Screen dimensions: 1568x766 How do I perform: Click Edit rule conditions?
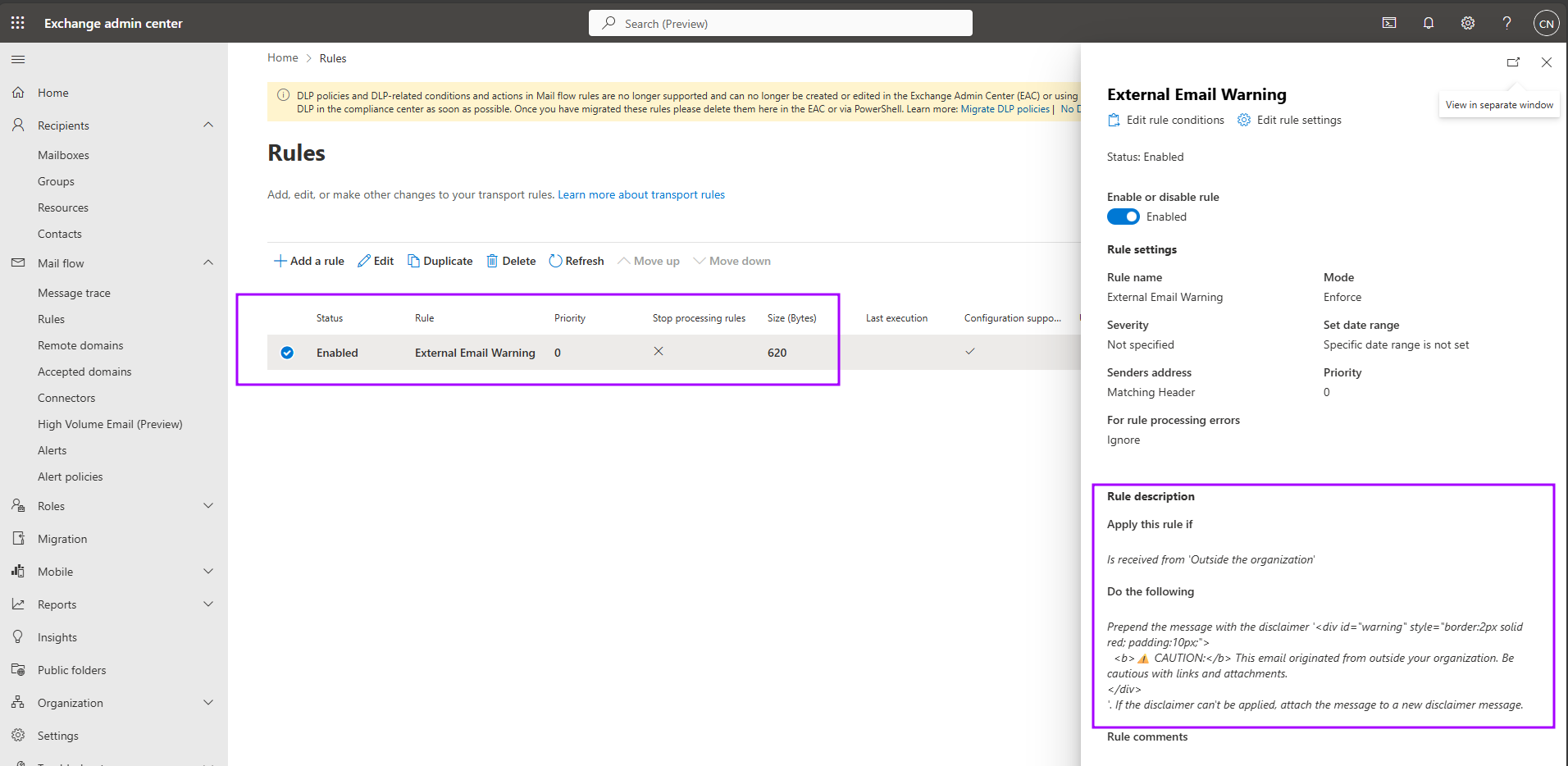[1166, 120]
